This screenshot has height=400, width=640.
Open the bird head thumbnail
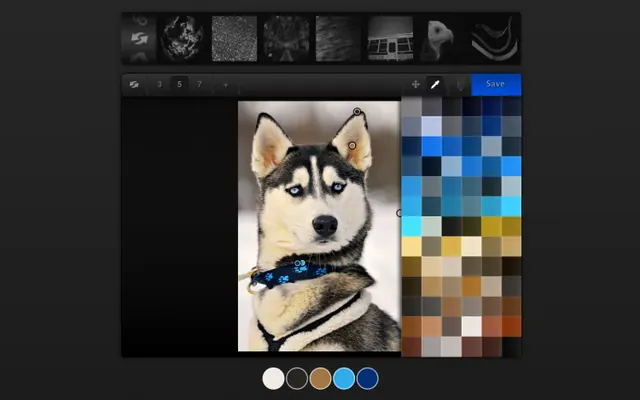[x=441, y=39]
